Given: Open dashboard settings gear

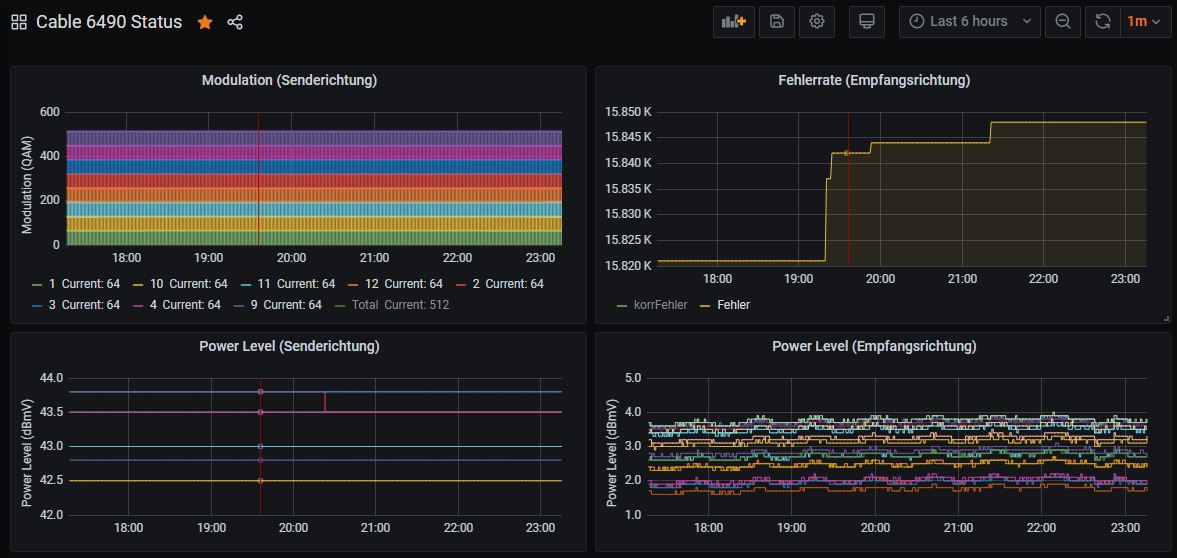Looking at the screenshot, I should click(x=817, y=21).
